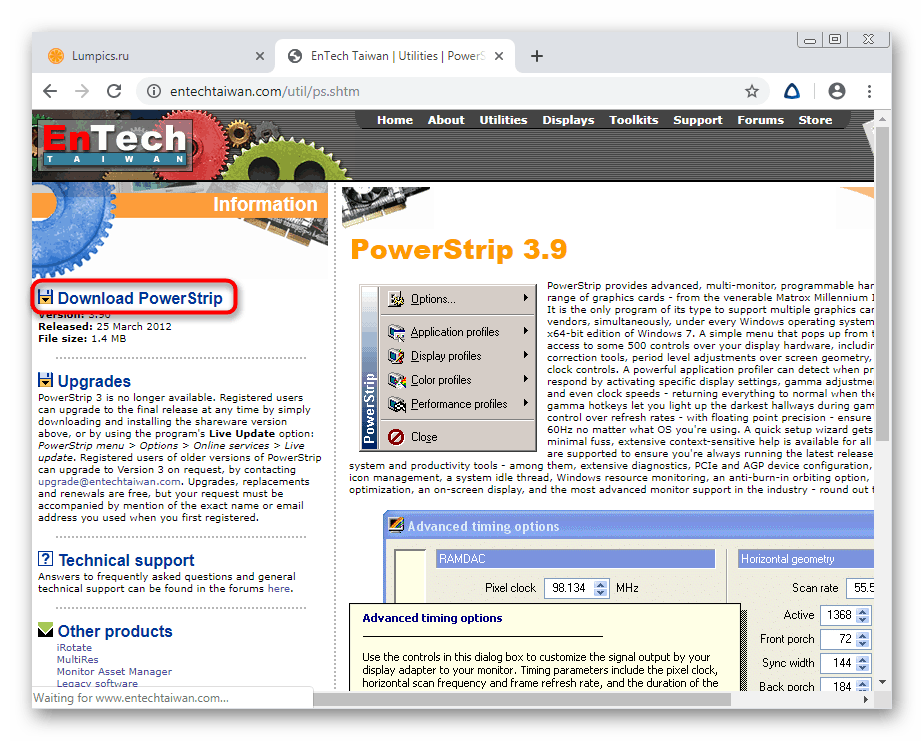Click the upgrade@entechtaiwan.com email link

point(110,482)
